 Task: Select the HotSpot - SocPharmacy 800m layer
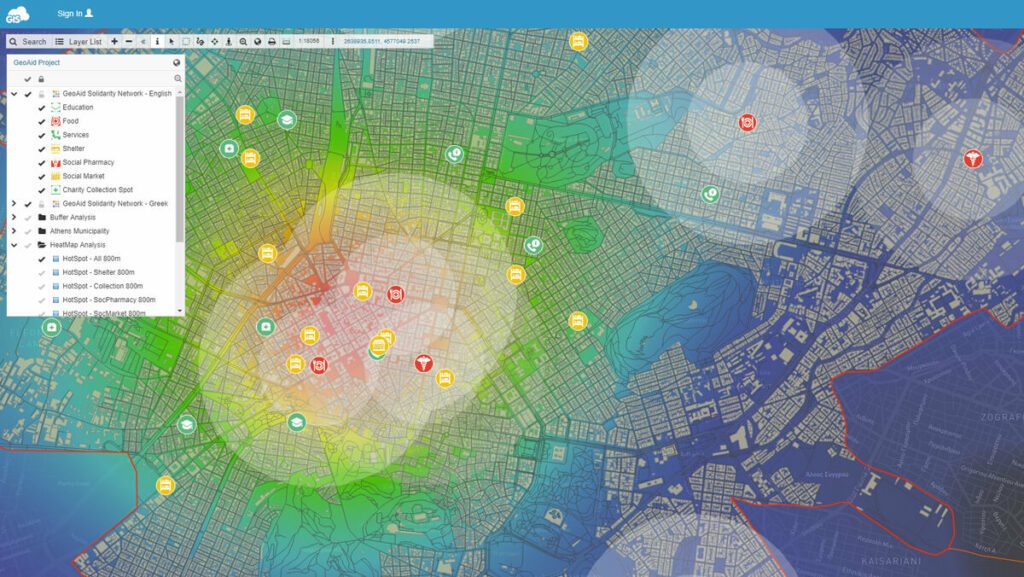tap(109, 300)
